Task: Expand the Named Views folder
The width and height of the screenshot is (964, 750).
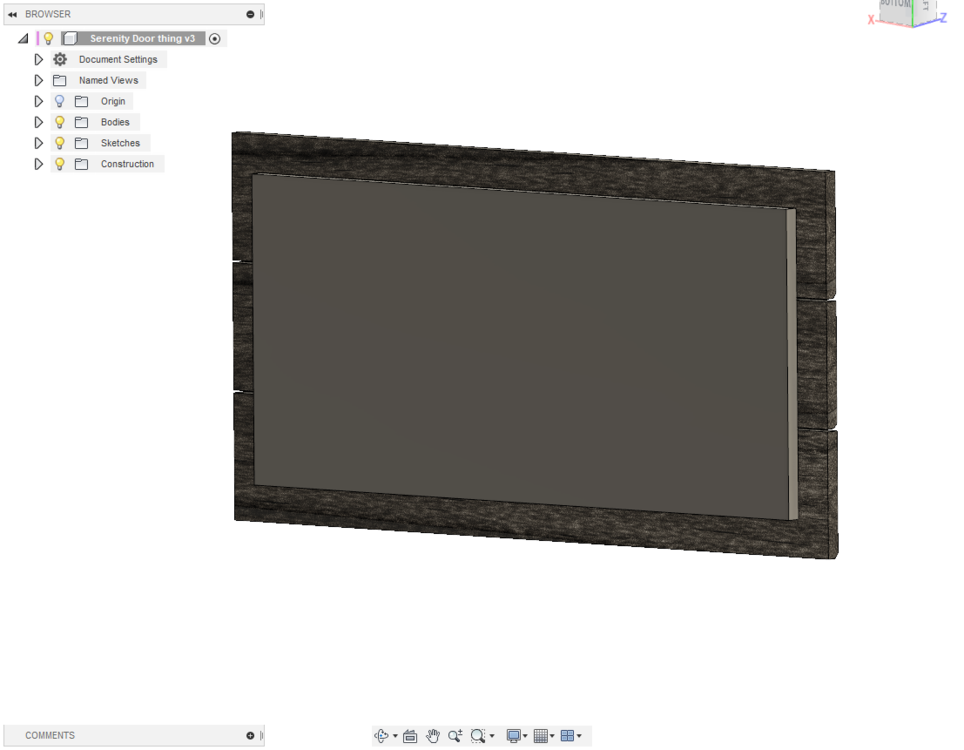Action: [39, 81]
